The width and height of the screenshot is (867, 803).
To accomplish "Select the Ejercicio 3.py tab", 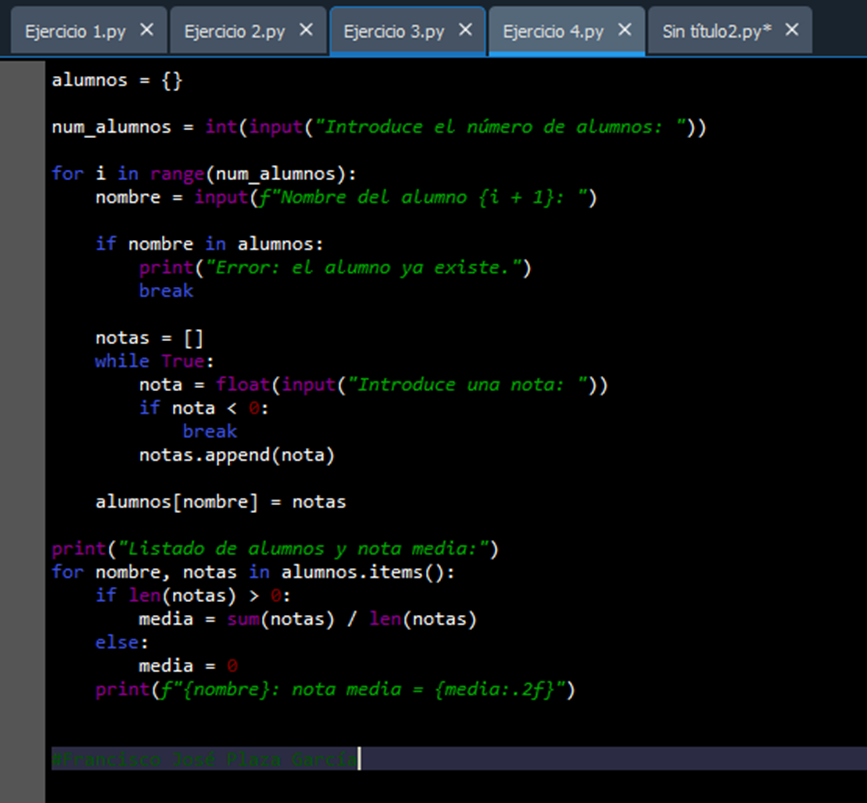I will [x=393, y=31].
